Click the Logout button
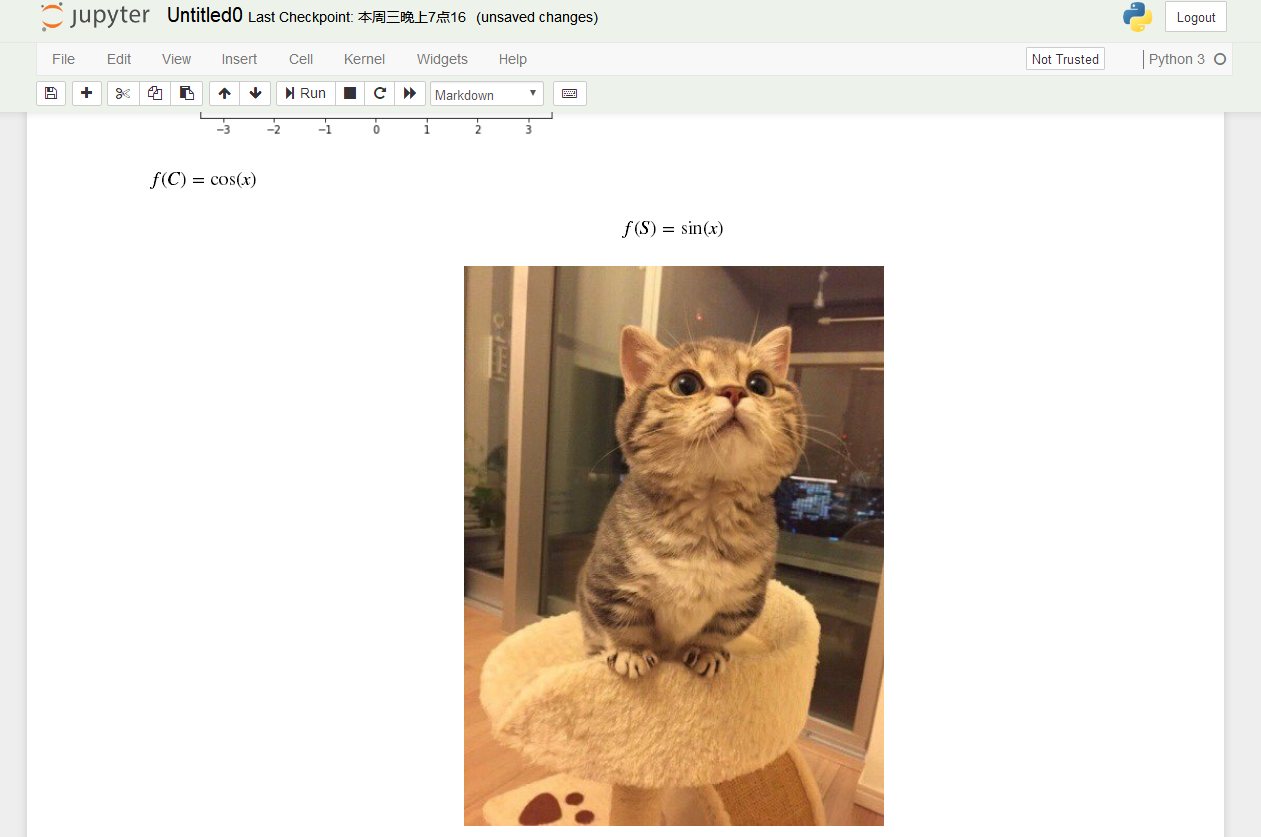Viewport: 1261px width, 837px height. [x=1196, y=17]
